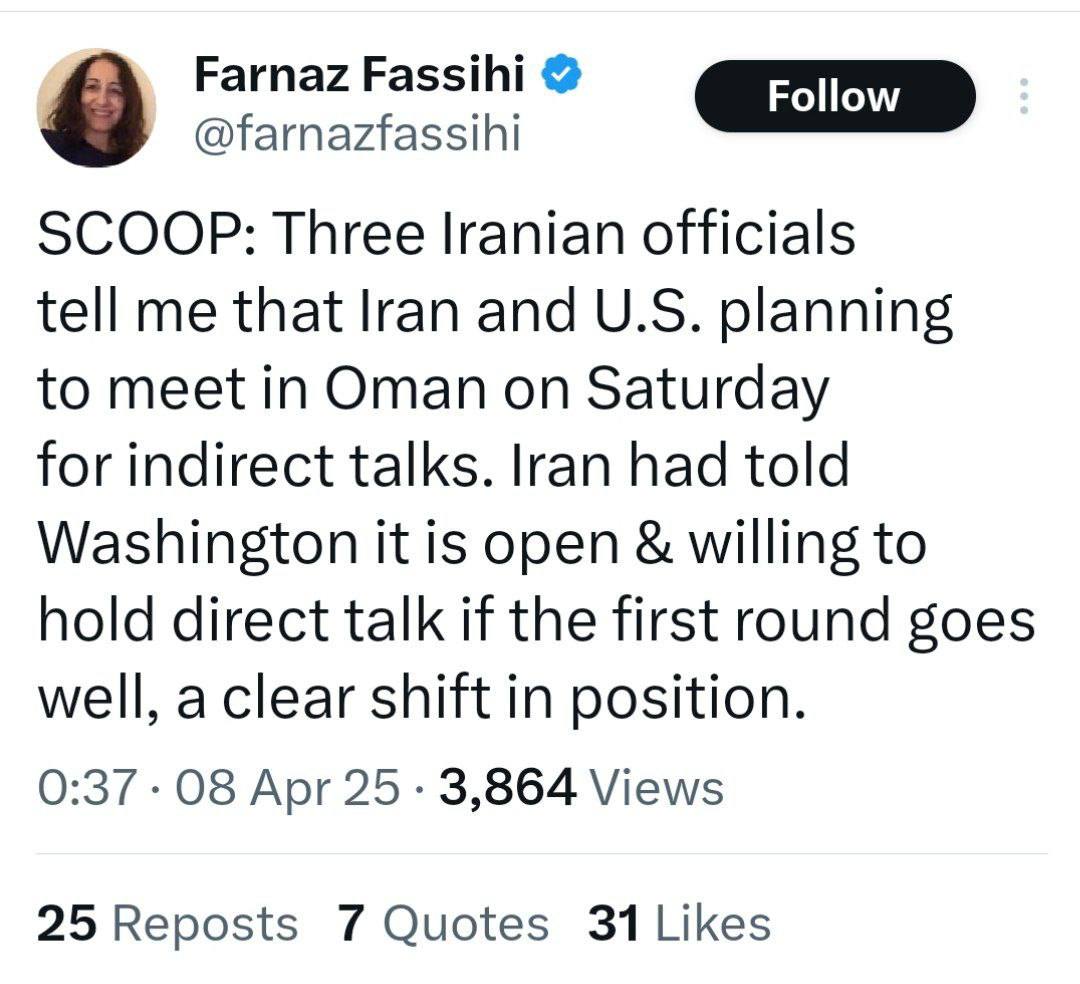The width and height of the screenshot is (1080, 984).
Task: Show the 31 Likes list
Action: click(680, 923)
